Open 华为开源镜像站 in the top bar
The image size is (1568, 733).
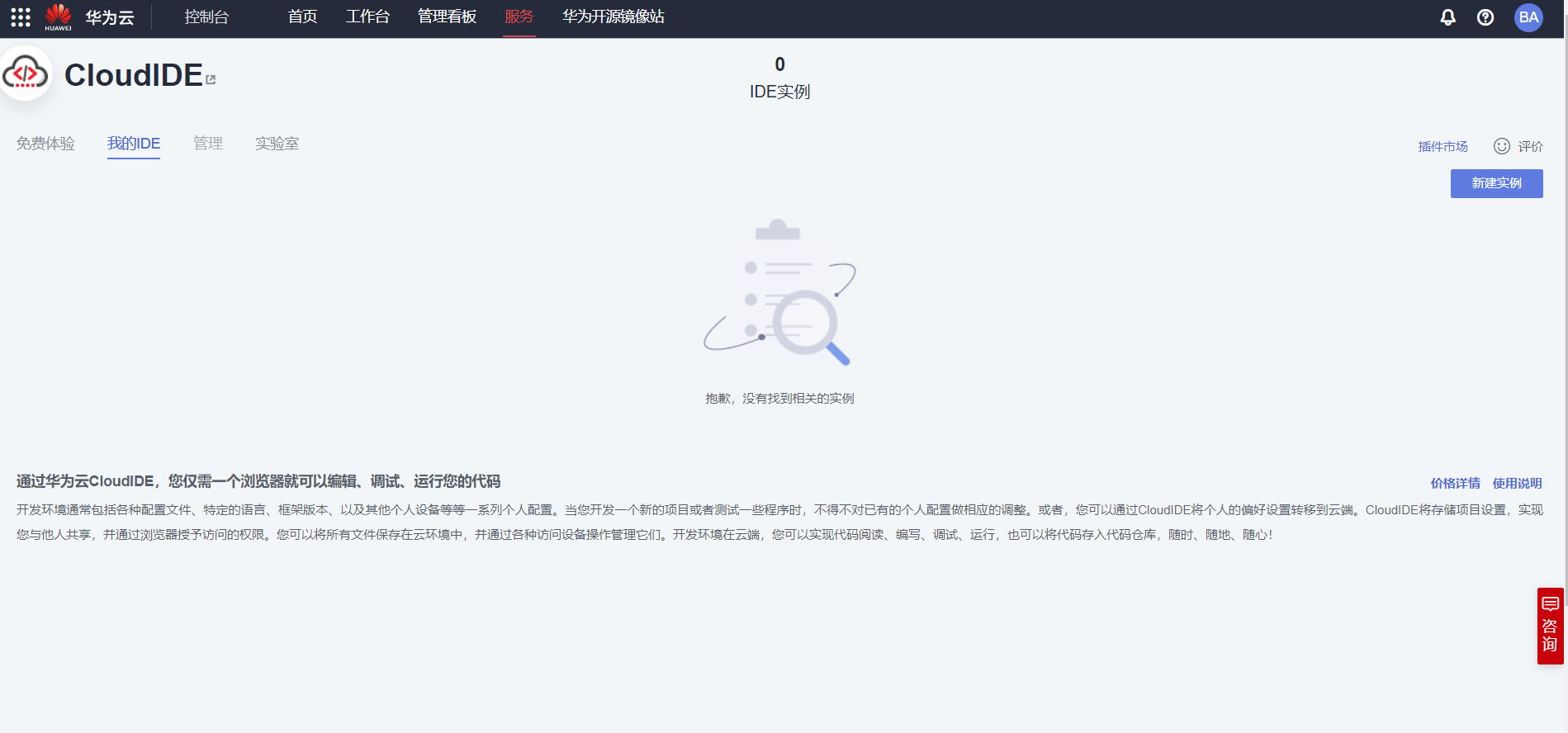tap(613, 17)
